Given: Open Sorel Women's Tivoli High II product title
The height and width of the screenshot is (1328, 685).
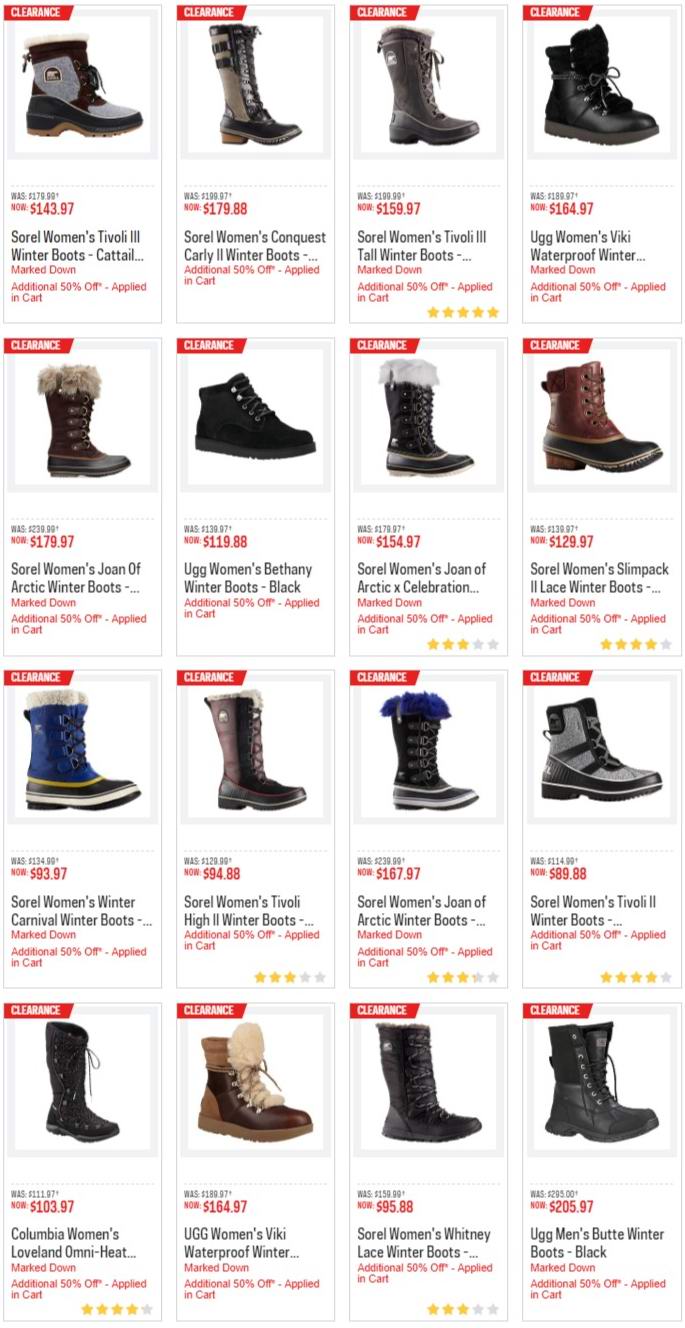Looking at the screenshot, I should 249,911.
